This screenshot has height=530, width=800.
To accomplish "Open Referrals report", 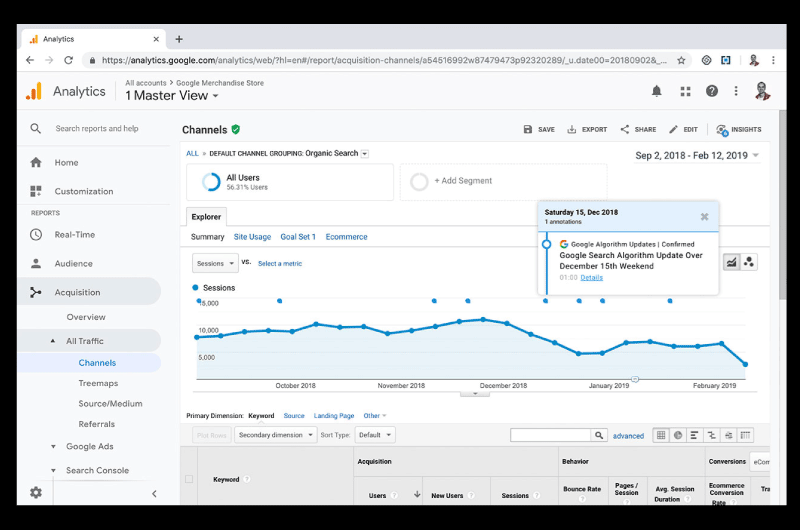I will [x=96, y=424].
